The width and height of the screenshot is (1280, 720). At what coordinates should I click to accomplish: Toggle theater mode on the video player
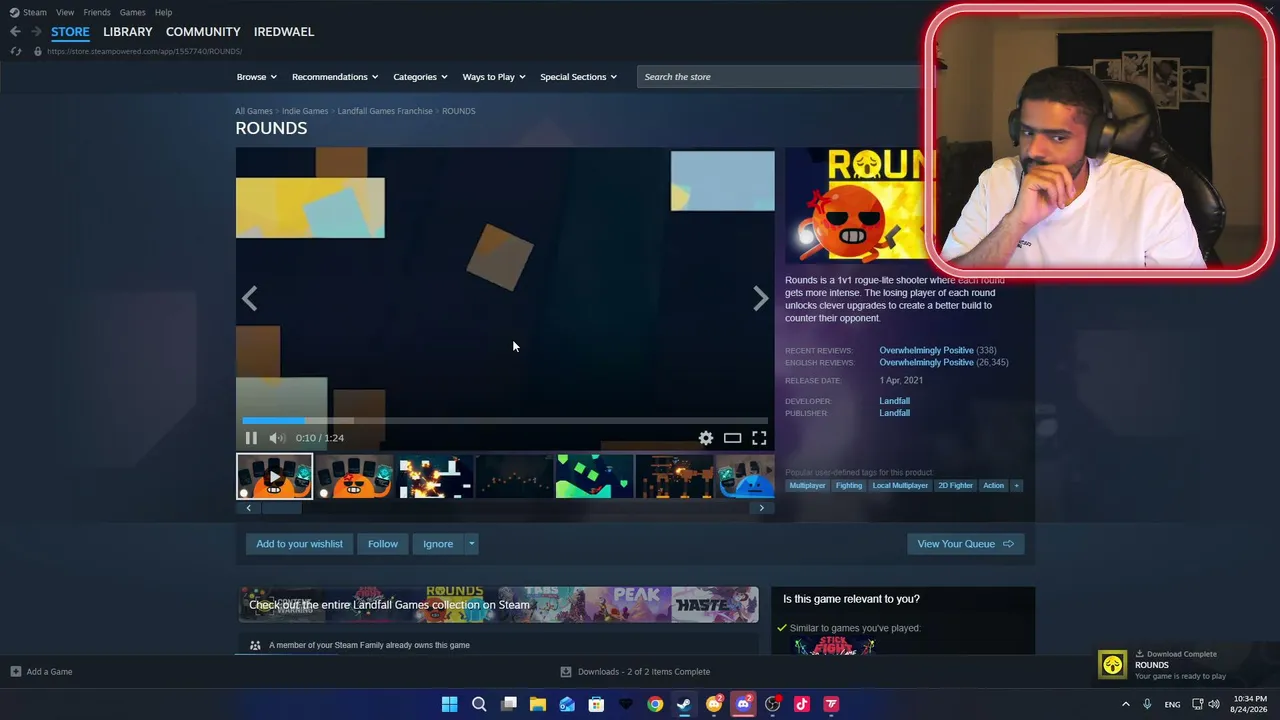(x=733, y=438)
